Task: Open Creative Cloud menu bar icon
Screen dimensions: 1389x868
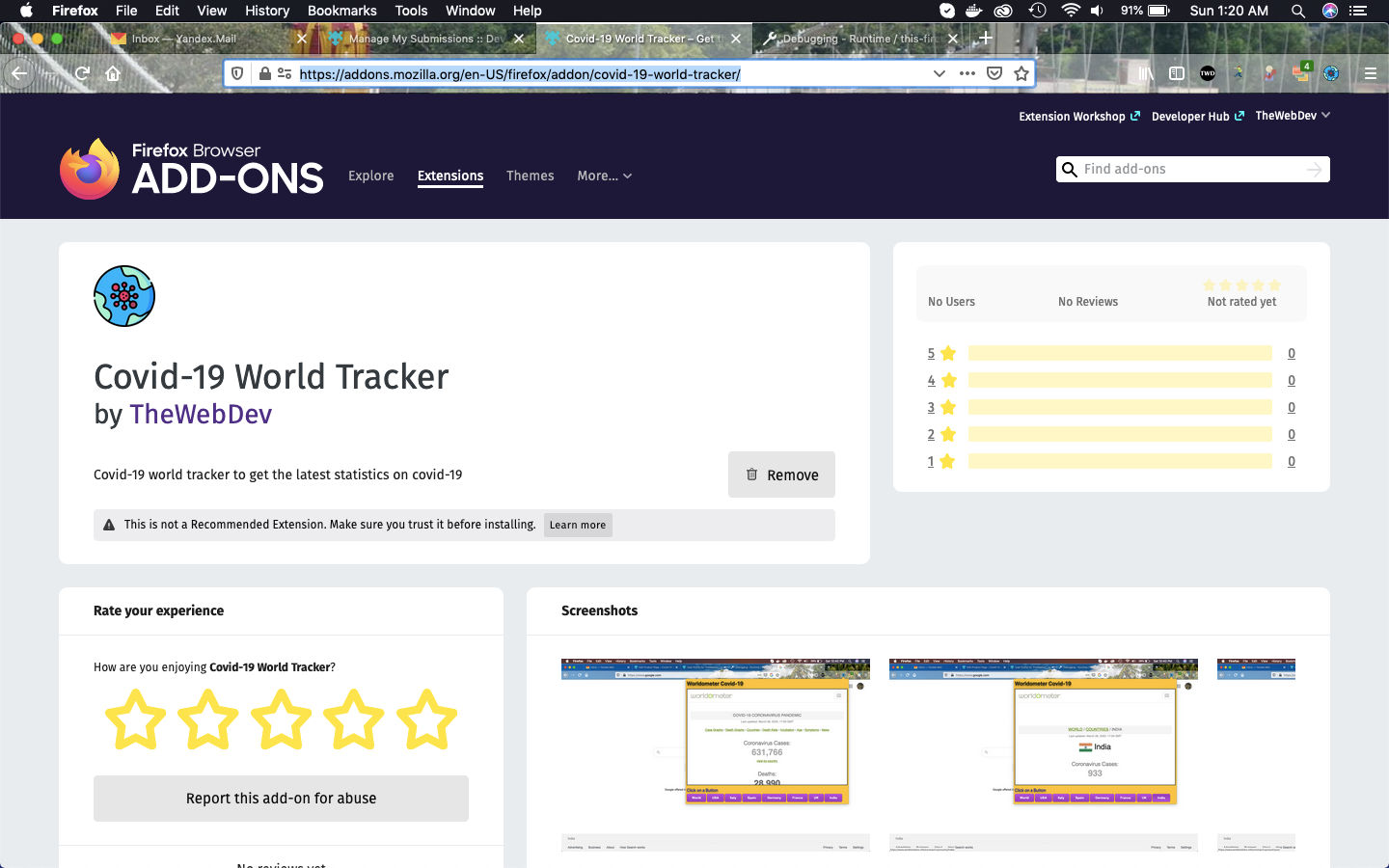Action: 1004,11
